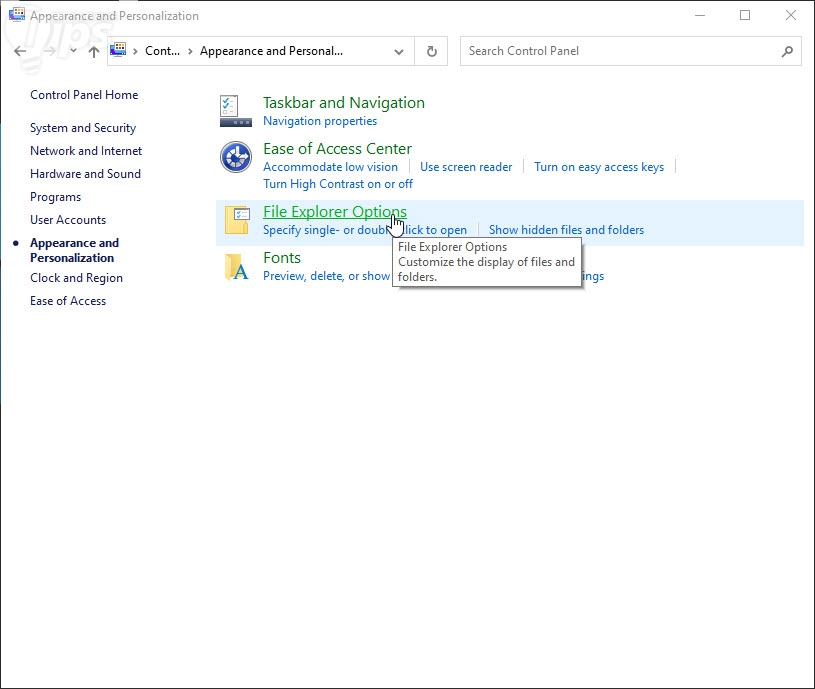Click the Taskbar and Navigation icon
Screen dimensions: 815x689
235,110
